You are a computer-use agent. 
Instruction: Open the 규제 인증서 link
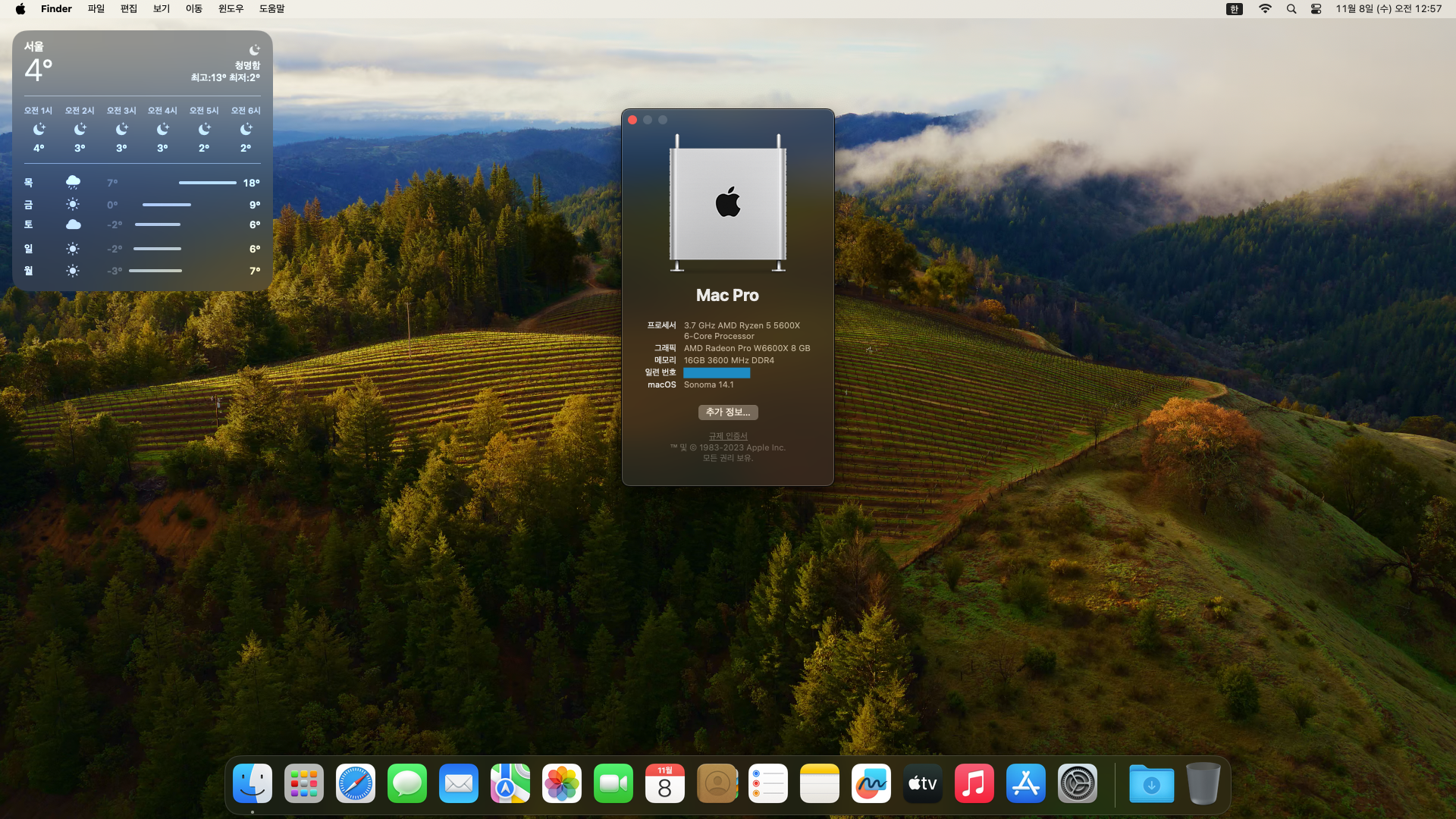(728, 436)
